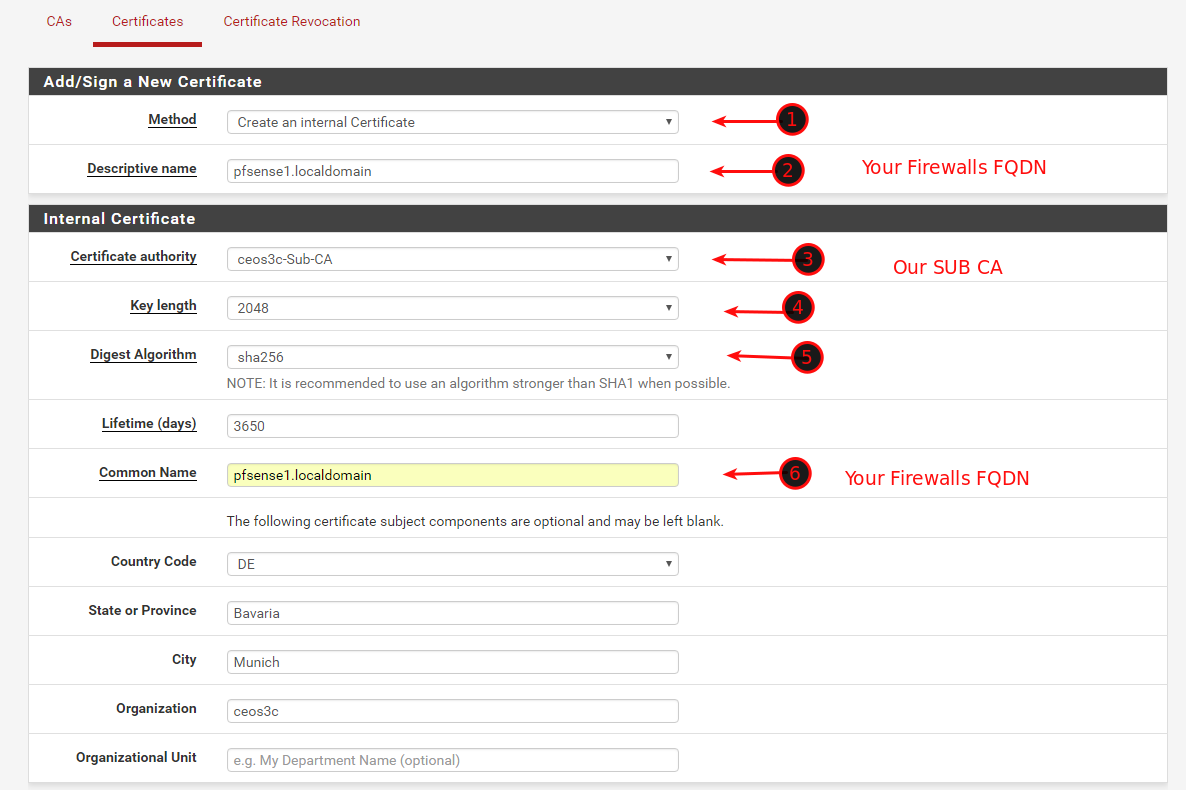Click the Descriptive name label link
1186x790 pixels.
(142, 169)
